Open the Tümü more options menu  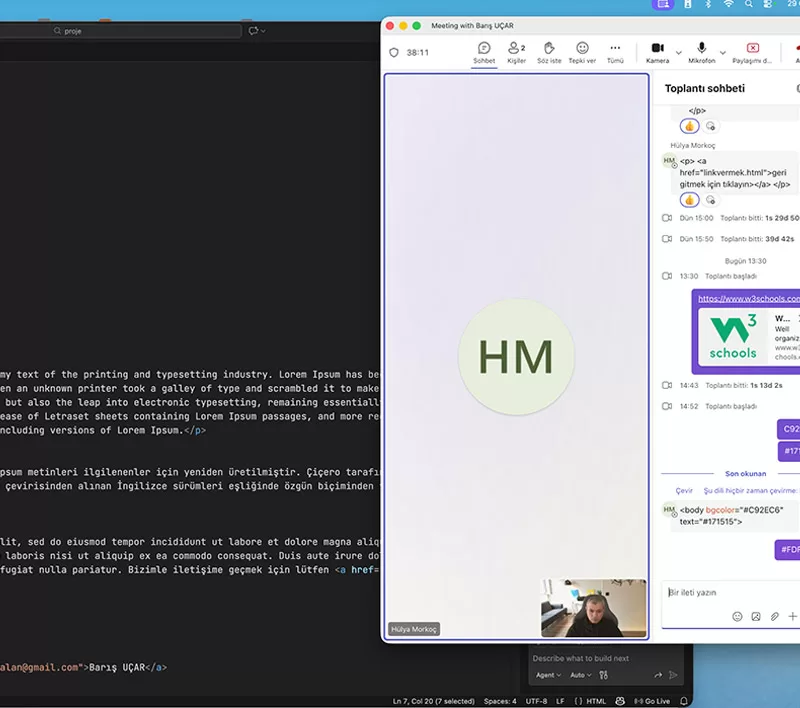[615, 53]
